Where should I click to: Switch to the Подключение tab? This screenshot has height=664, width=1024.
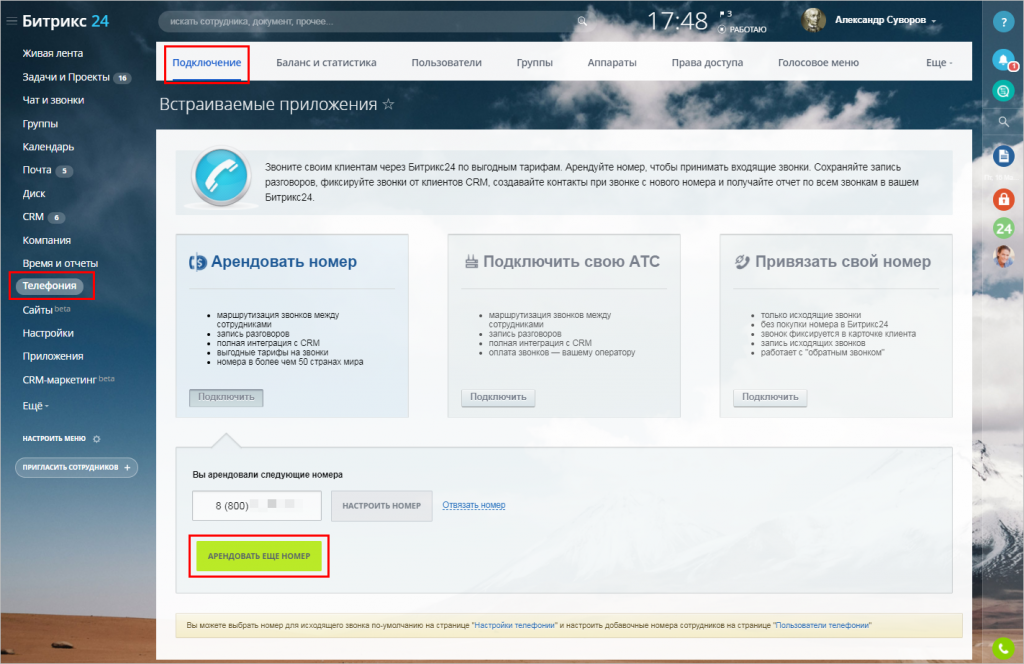206,63
